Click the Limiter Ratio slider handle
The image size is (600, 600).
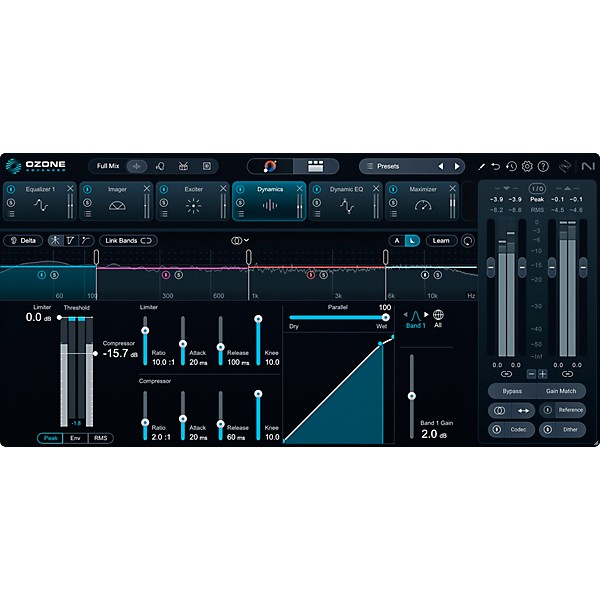point(145,331)
